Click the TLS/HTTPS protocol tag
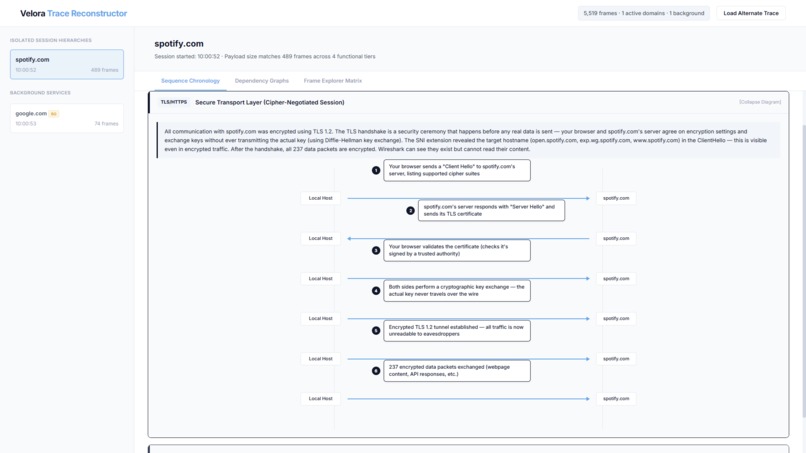The height and width of the screenshot is (453, 806). 174,102
